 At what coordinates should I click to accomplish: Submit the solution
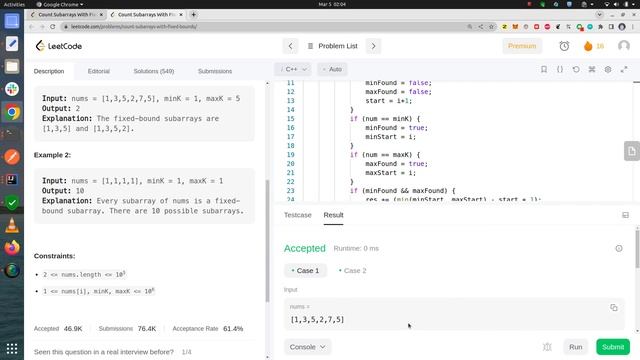click(613, 347)
